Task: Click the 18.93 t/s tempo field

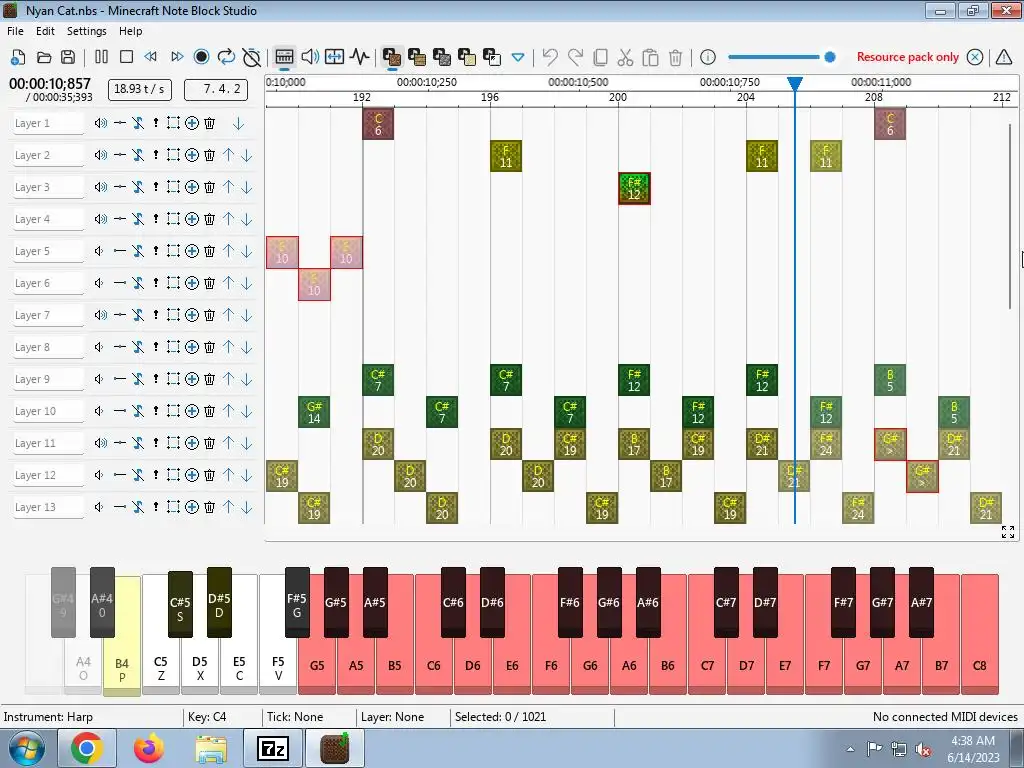Action: (140, 89)
